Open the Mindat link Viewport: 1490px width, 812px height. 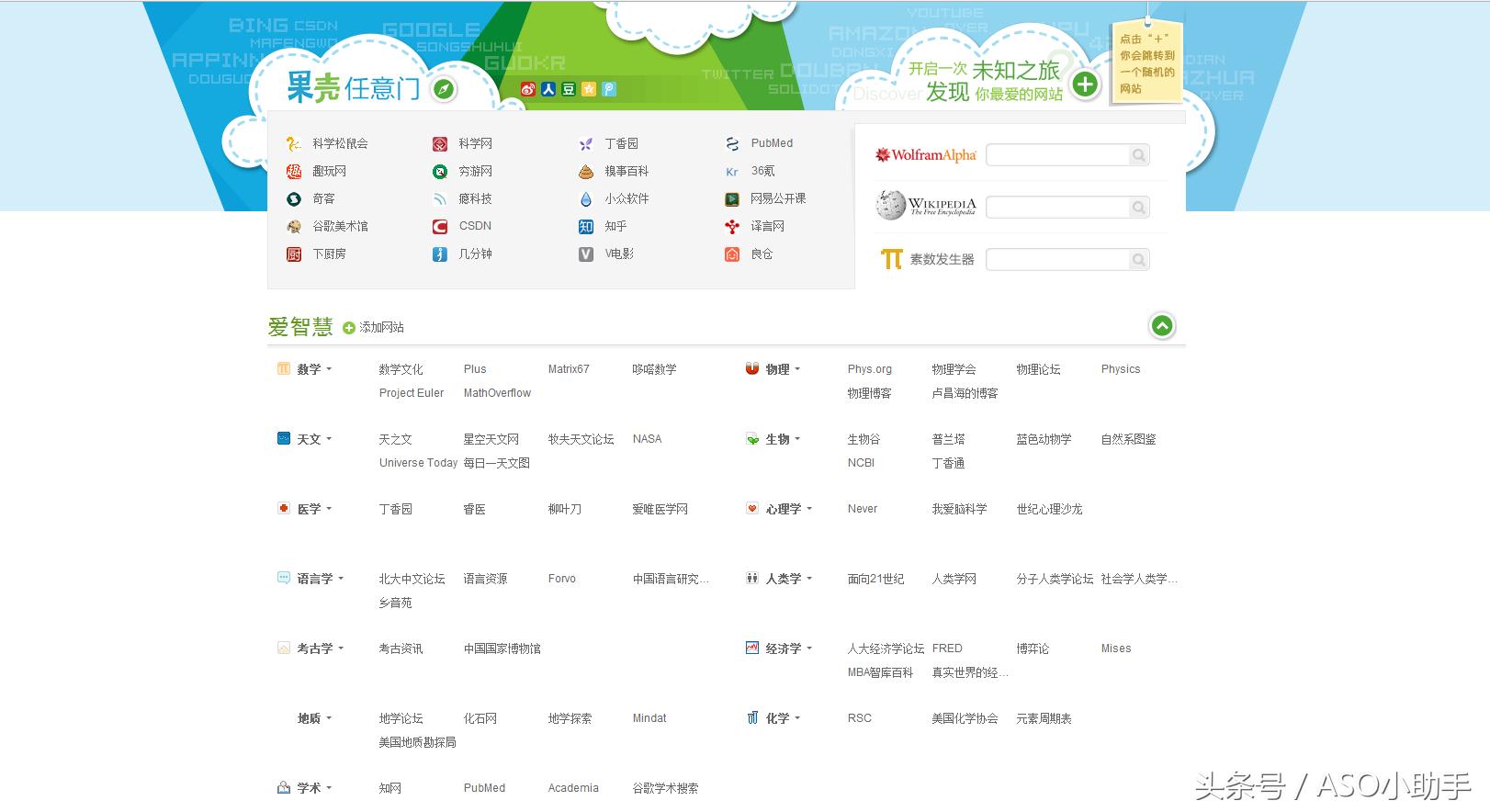pyautogui.click(x=649, y=718)
